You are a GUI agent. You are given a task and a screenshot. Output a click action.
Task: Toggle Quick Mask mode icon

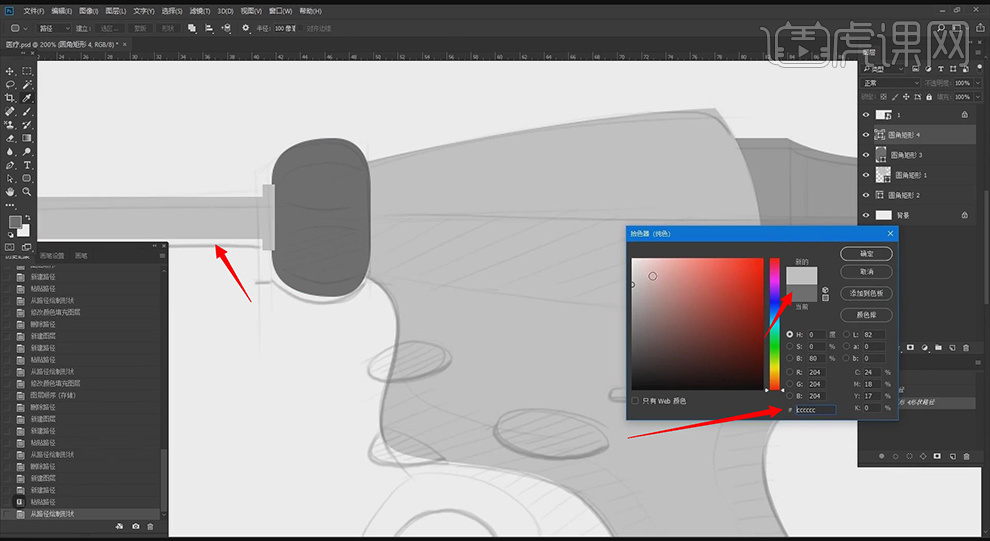[9, 247]
